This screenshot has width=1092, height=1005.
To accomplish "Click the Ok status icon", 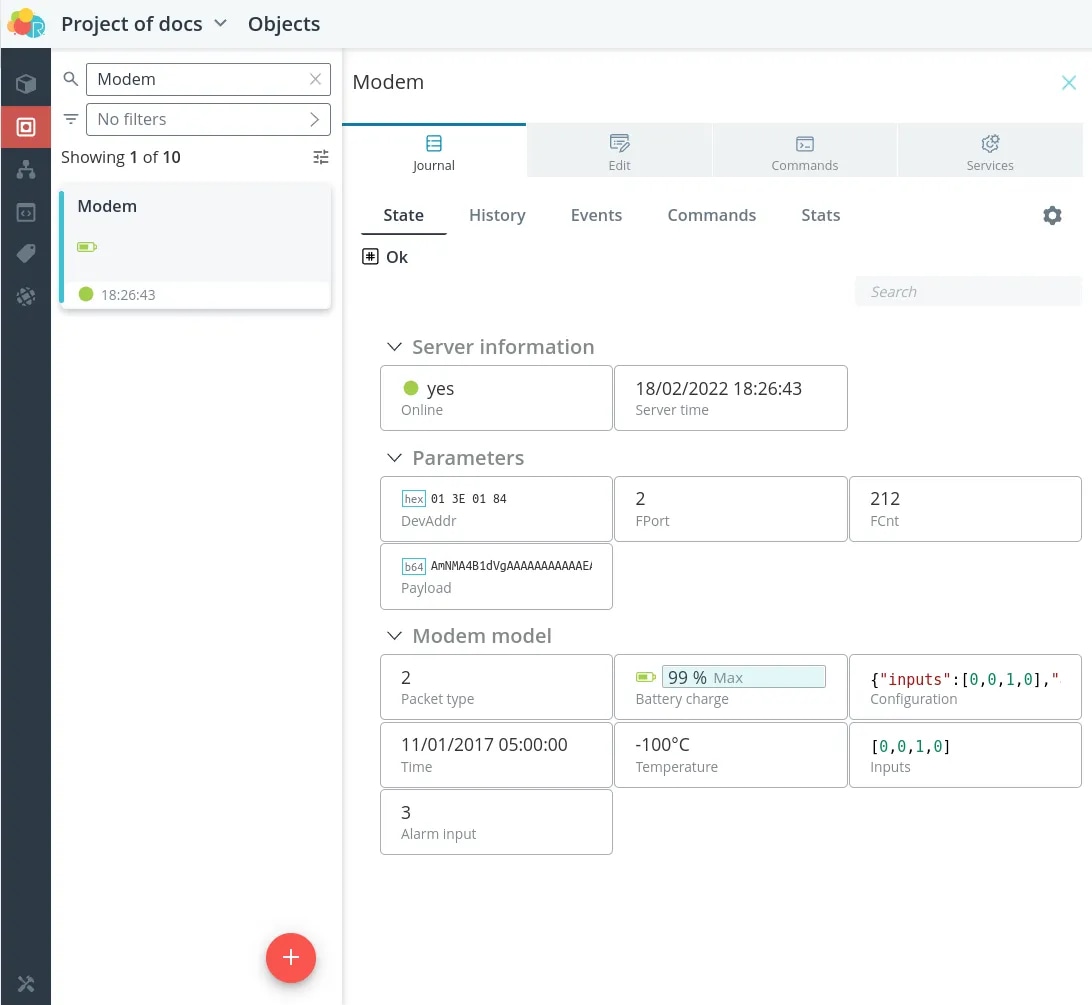I will (x=370, y=256).
